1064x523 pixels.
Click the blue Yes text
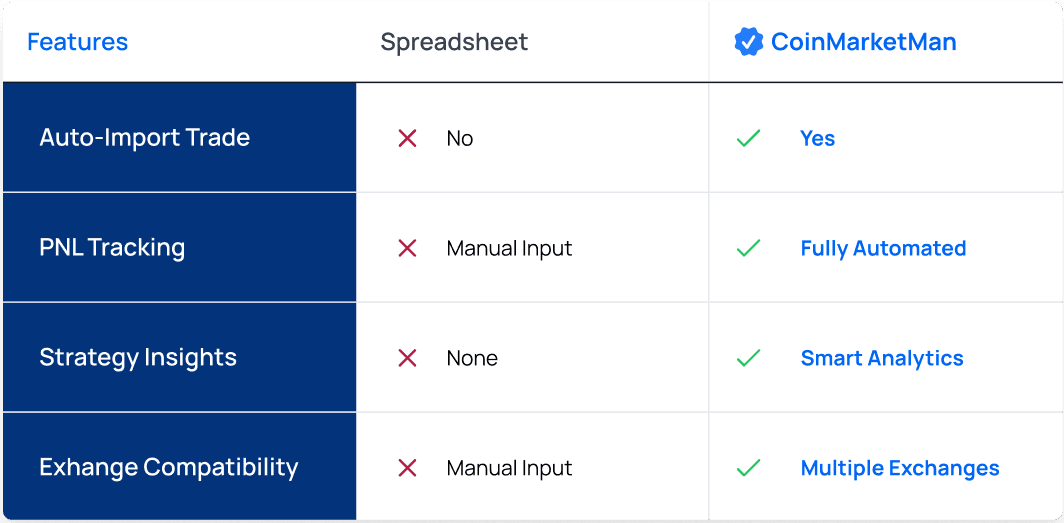click(818, 138)
